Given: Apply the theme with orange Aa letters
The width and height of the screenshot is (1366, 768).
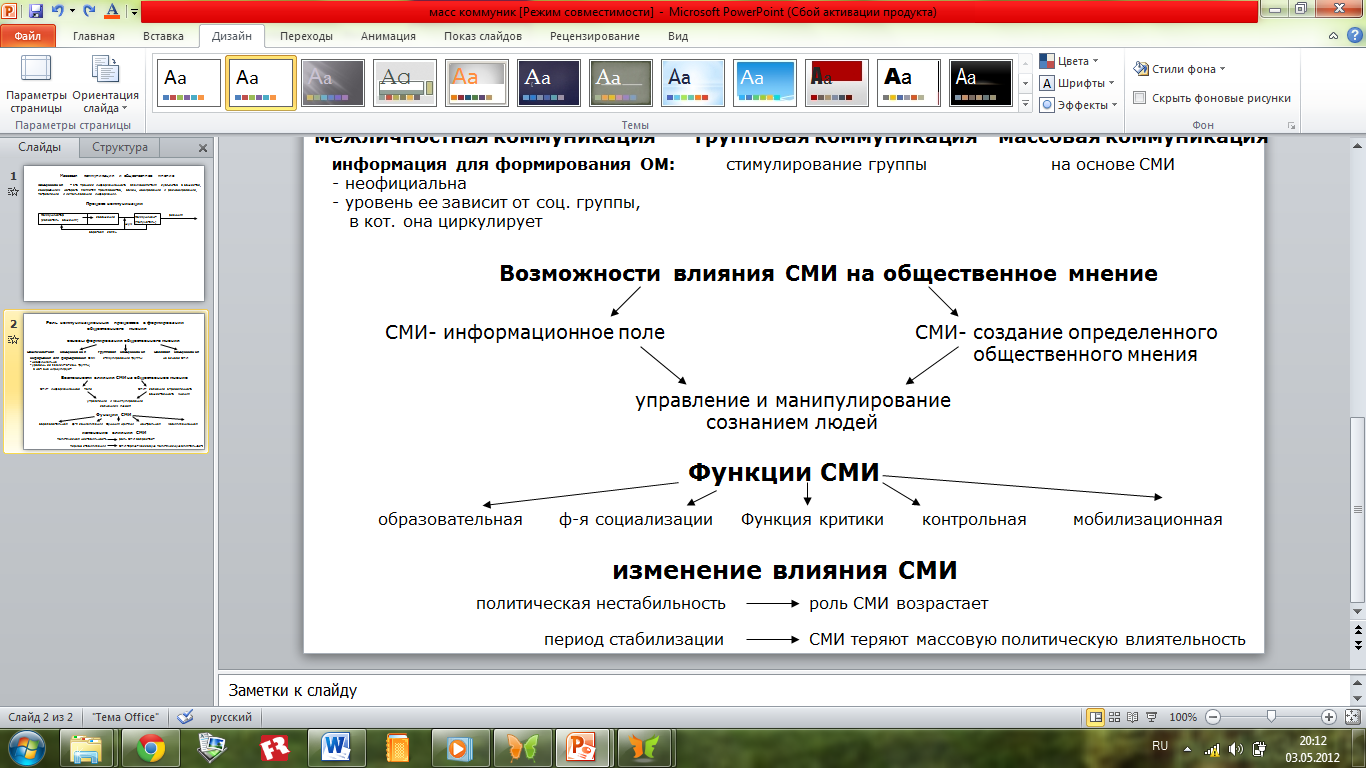Looking at the screenshot, I should (x=477, y=83).
